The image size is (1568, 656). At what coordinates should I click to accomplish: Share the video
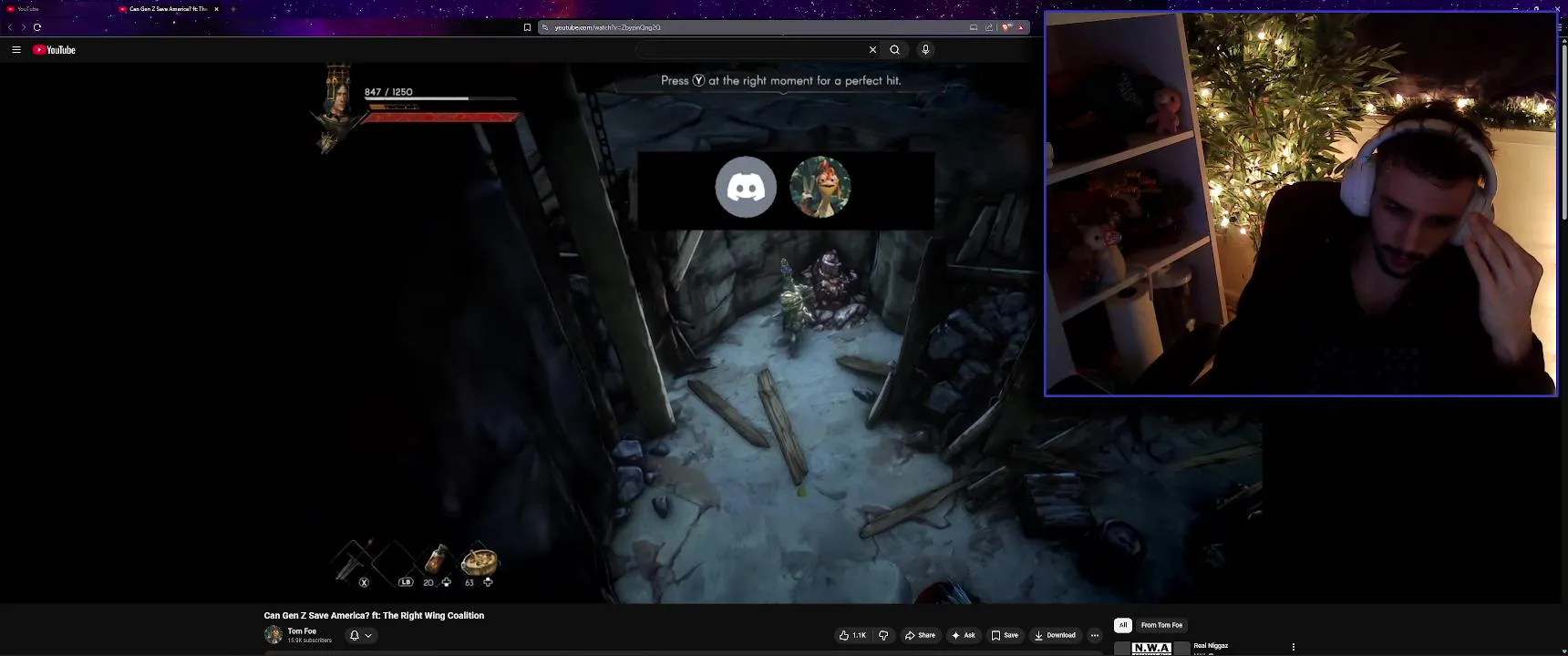click(x=920, y=636)
